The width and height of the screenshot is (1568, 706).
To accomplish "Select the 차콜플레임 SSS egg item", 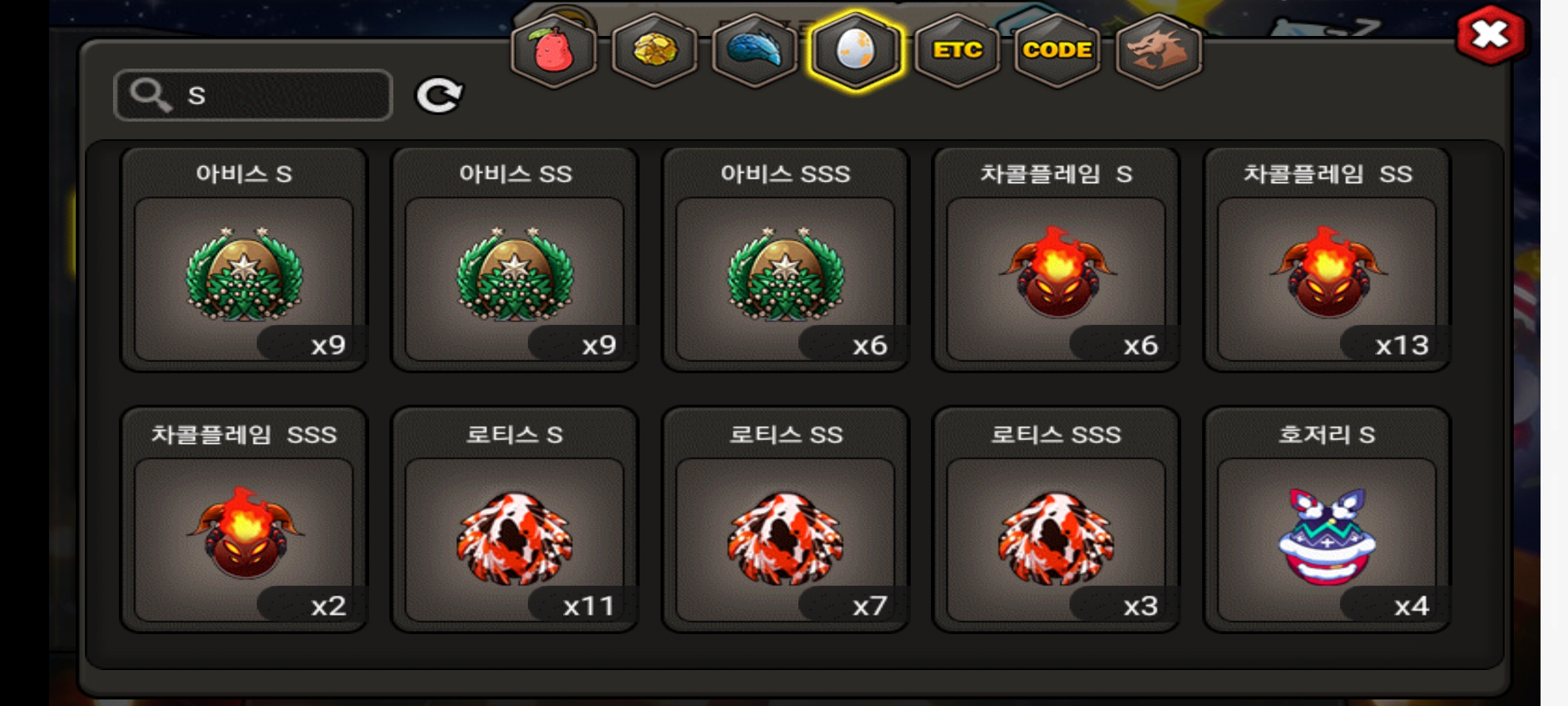I will (x=244, y=520).
